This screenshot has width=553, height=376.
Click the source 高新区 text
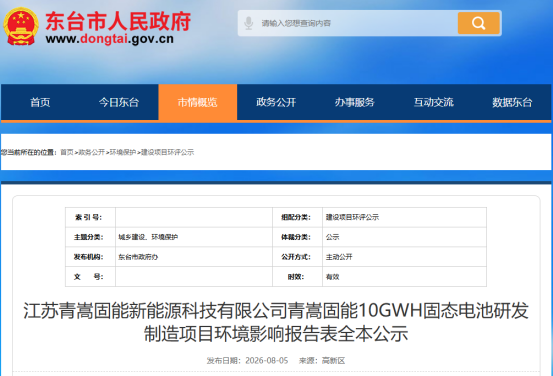coord(333,360)
